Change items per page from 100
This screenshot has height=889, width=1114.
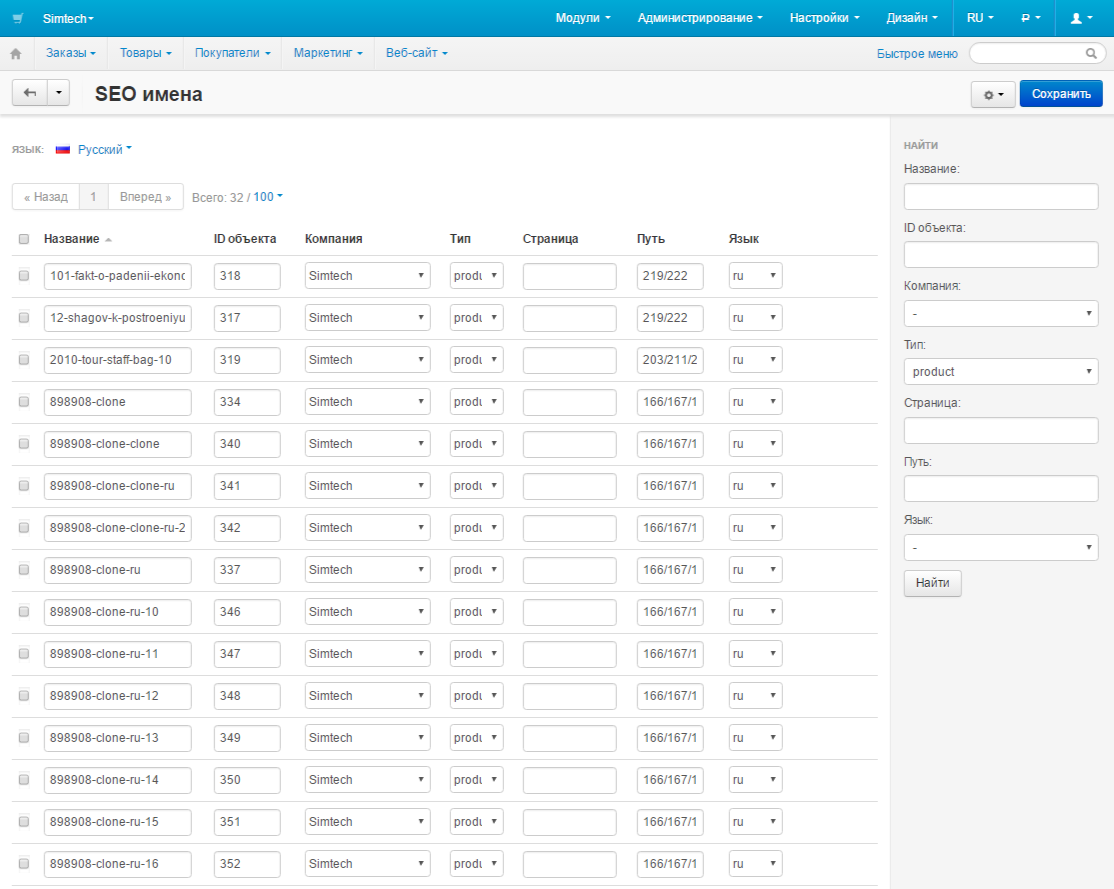pos(268,197)
